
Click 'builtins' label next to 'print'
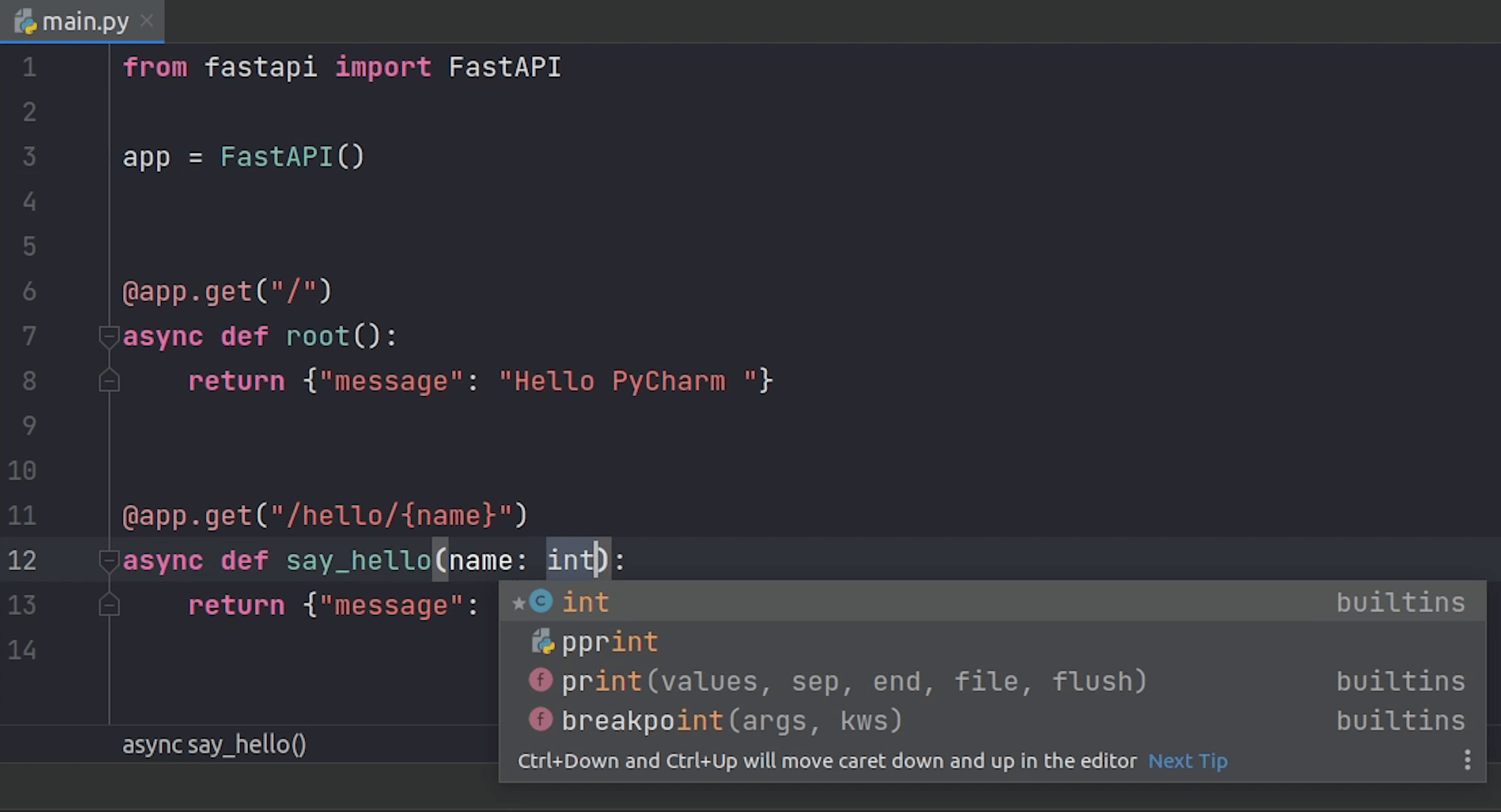pos(1400,682)
